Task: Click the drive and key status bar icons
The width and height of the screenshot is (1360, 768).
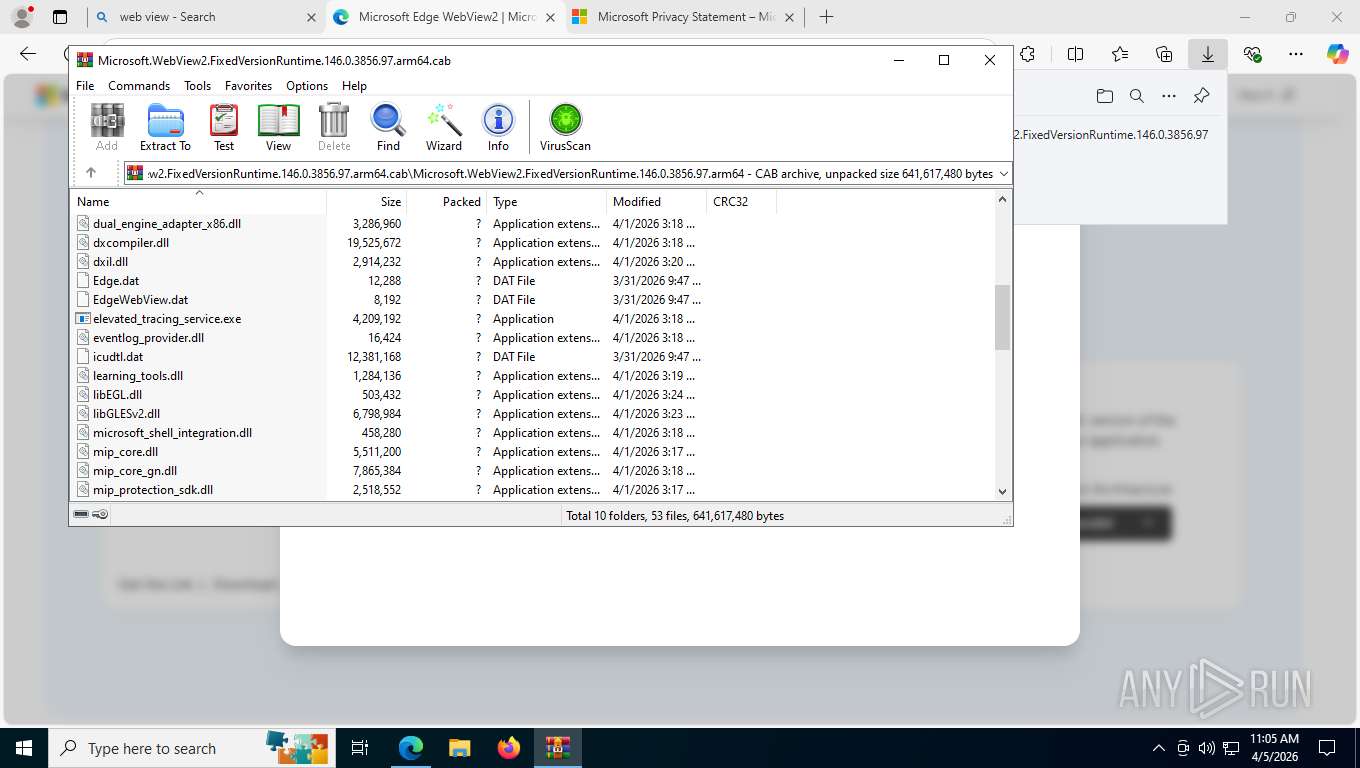Action: [x=91, y=515]
